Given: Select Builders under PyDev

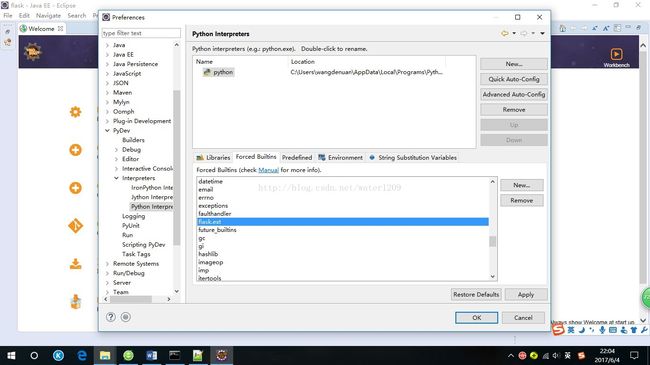Looking at the screenshot, I should (x=133, y=140).
